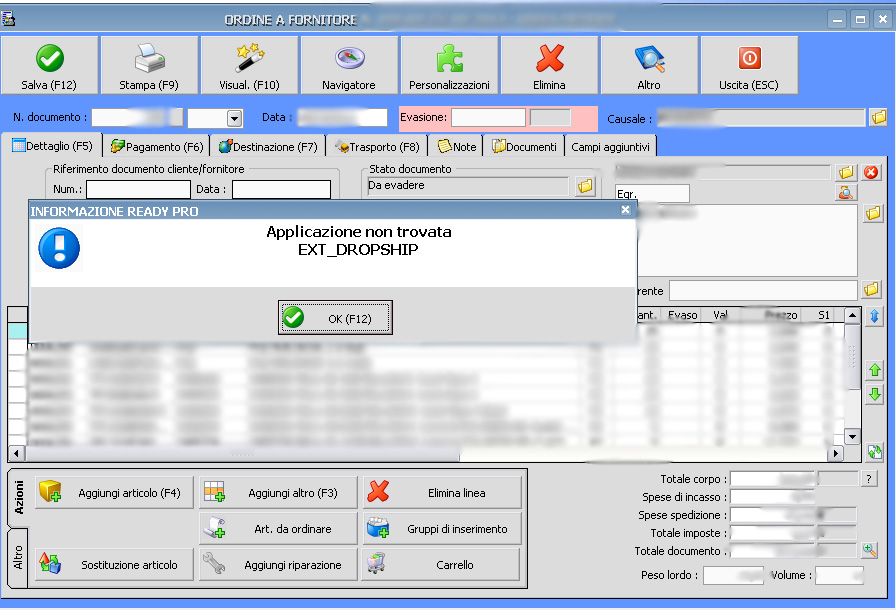Image resolution: width=896 pixels, height=610 pixels.
Task: Open the Note tab
Action: tap(457, 147)
